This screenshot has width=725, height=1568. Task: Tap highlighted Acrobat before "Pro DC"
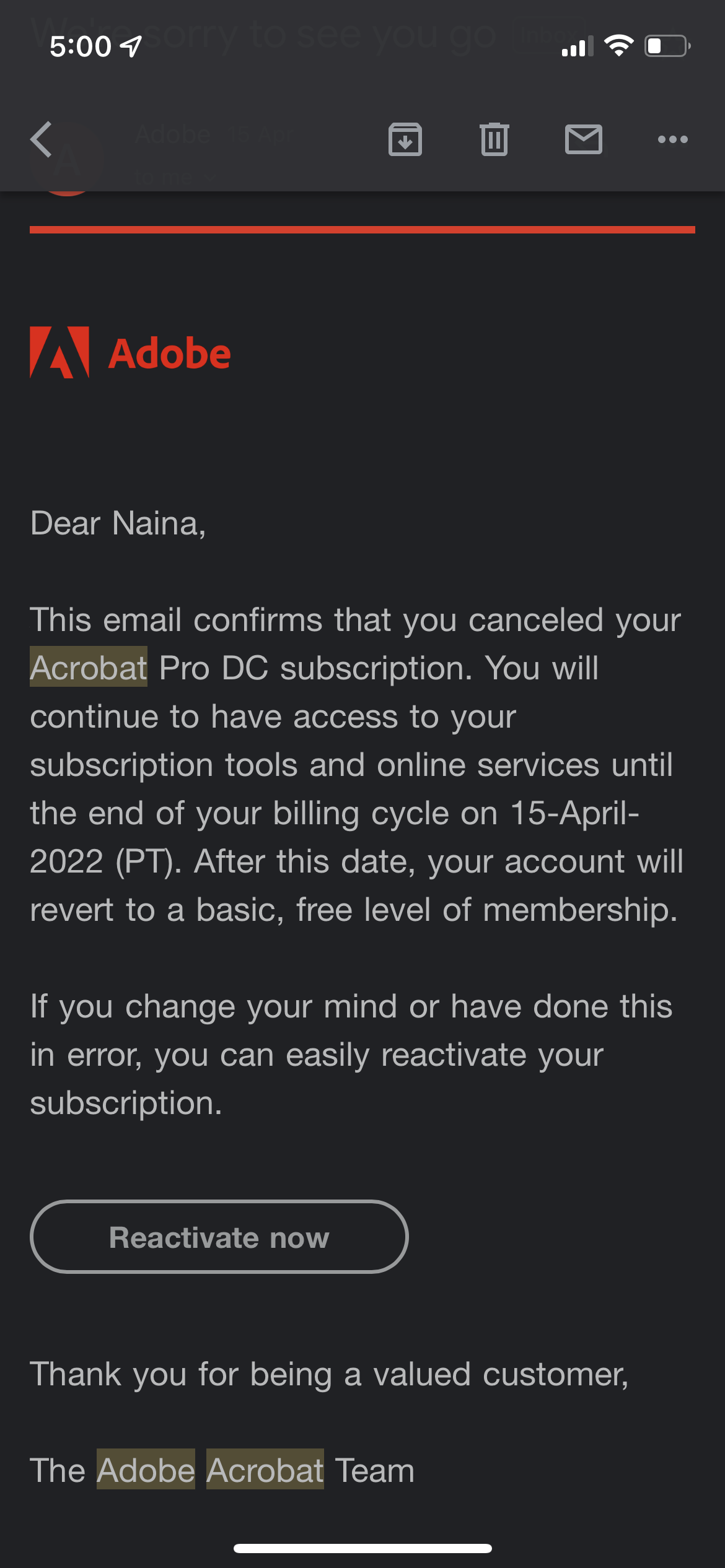click(89, 668)
